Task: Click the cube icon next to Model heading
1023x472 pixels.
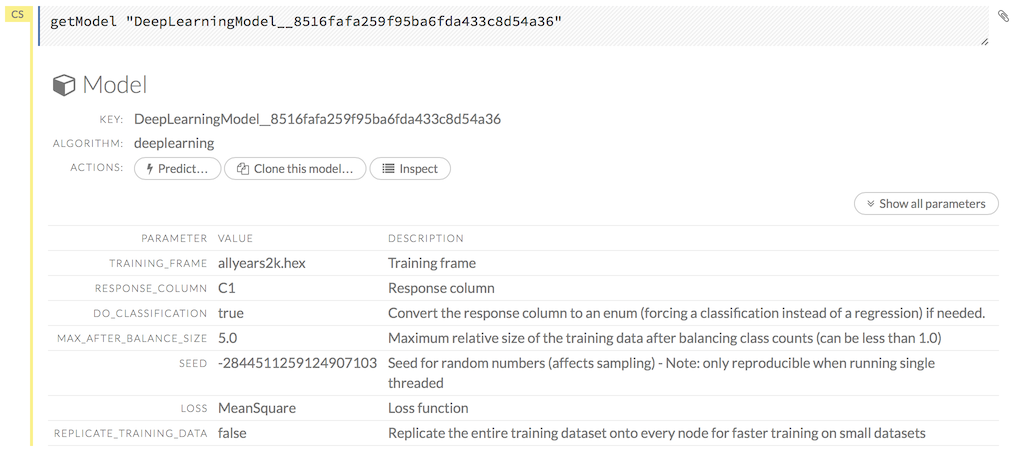Action: click(64, 86)
